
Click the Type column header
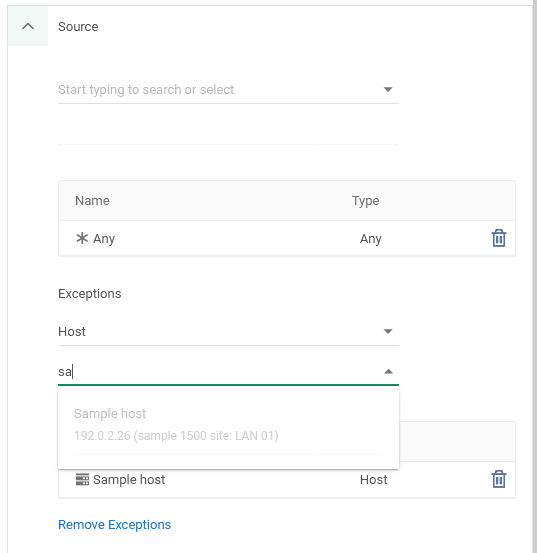click(x=365, y=200)
